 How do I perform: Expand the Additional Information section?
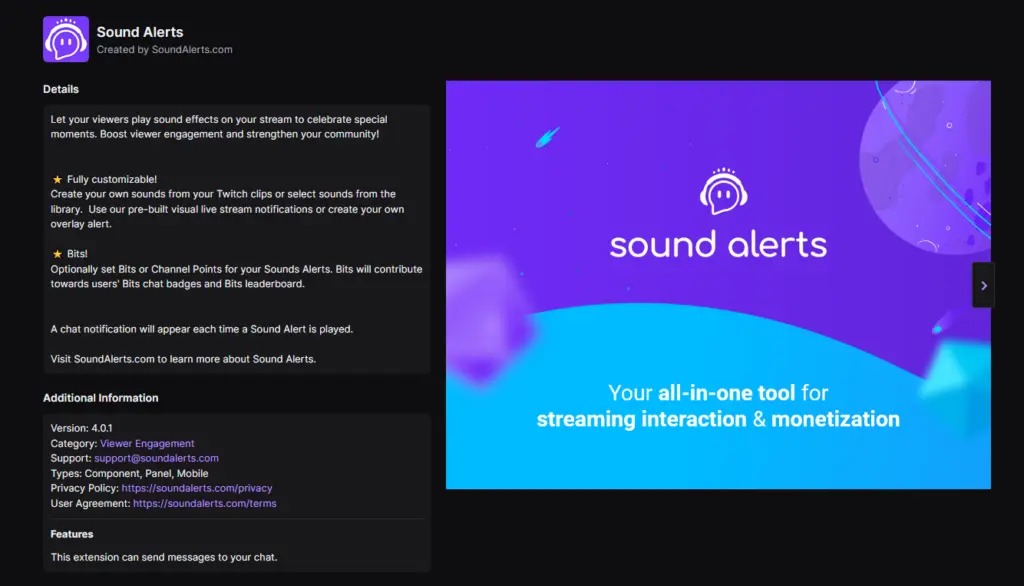(x=99, y=397)
